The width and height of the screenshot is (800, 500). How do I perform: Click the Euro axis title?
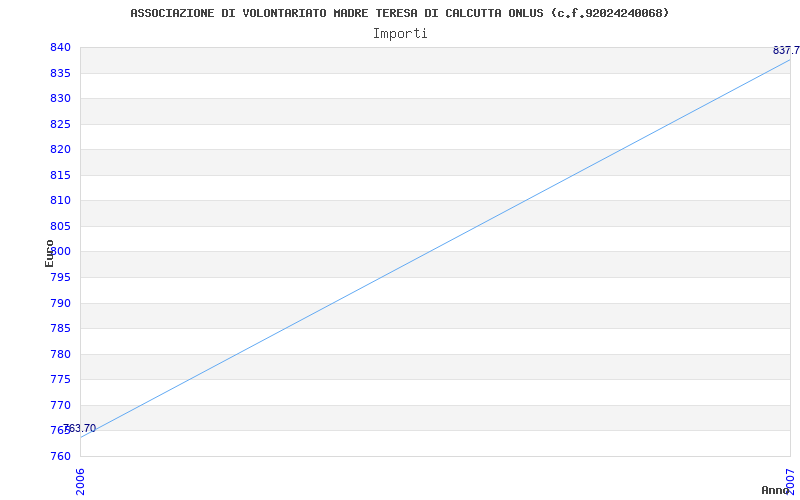tap(49, 253)
